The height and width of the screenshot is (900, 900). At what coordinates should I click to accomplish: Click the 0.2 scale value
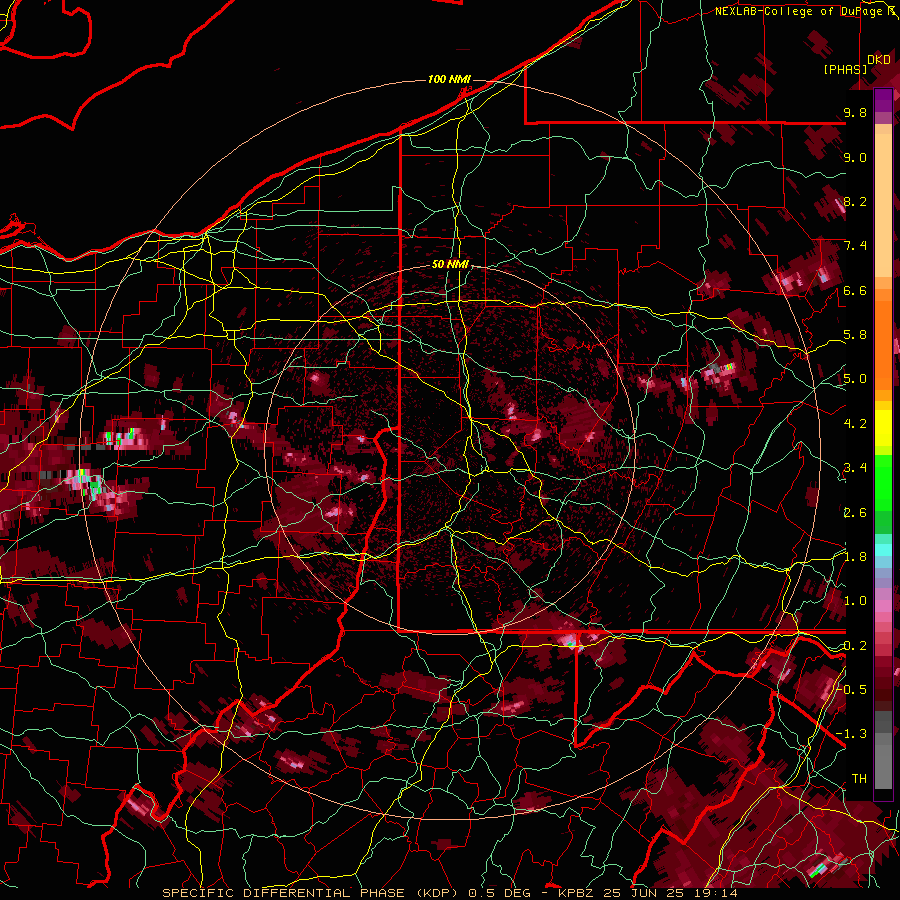[x=855, y=646]
